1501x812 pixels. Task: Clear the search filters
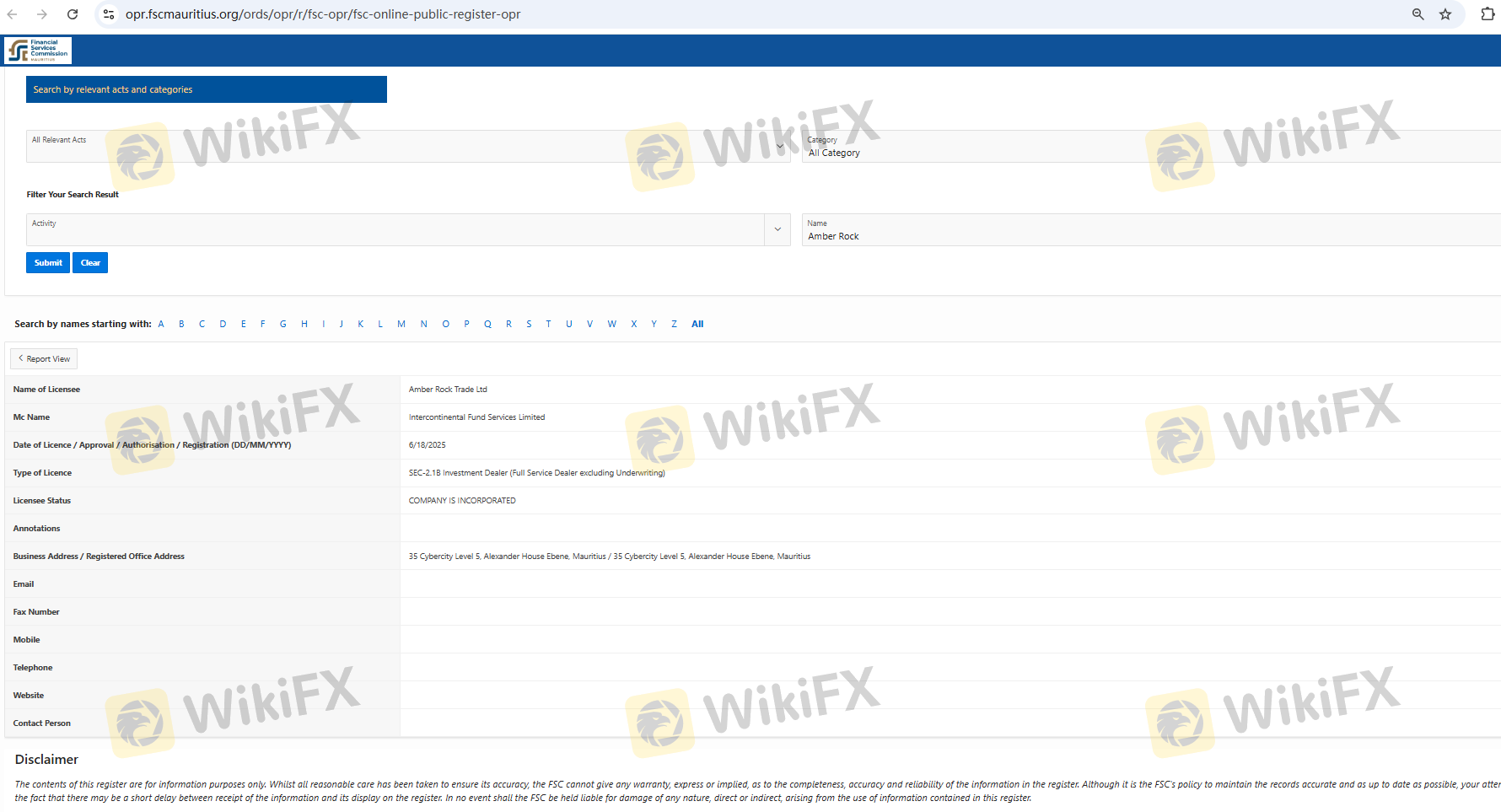click(x=90, y=263)
